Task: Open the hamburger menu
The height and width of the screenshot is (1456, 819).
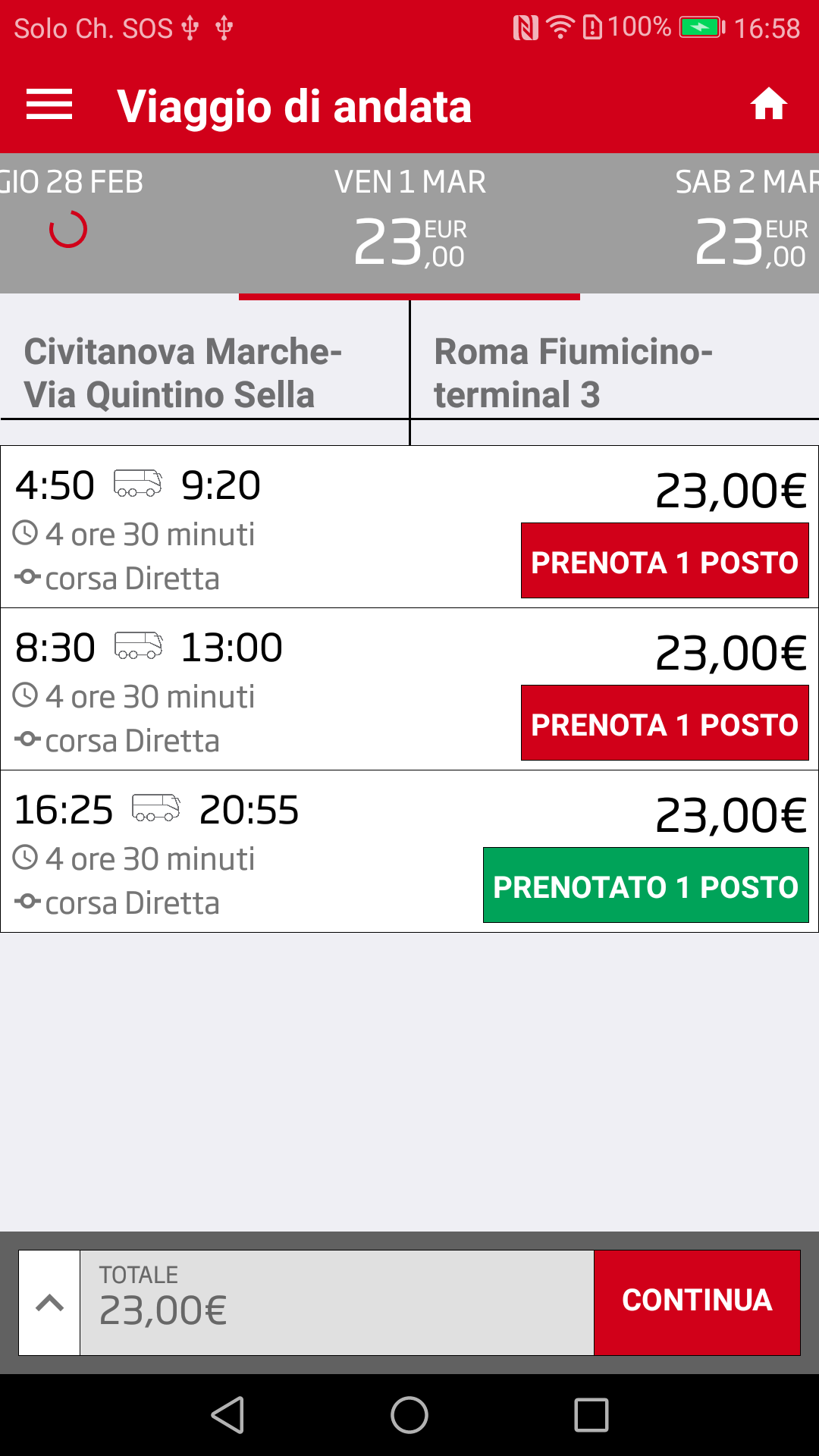Action: click(x=49, y=105)
